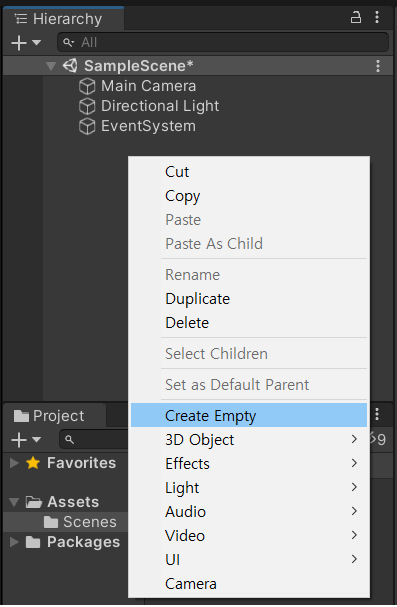Open the Hierarchy panel three-dot options menu
Screen dimensions: 397x607
377,17
